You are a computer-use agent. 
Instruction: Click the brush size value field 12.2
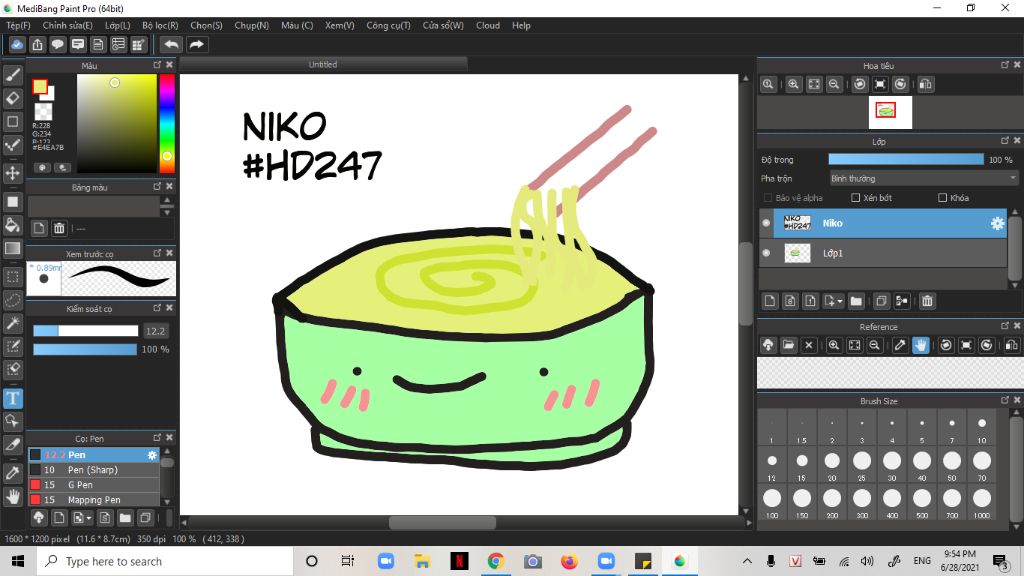click(155, 331)
